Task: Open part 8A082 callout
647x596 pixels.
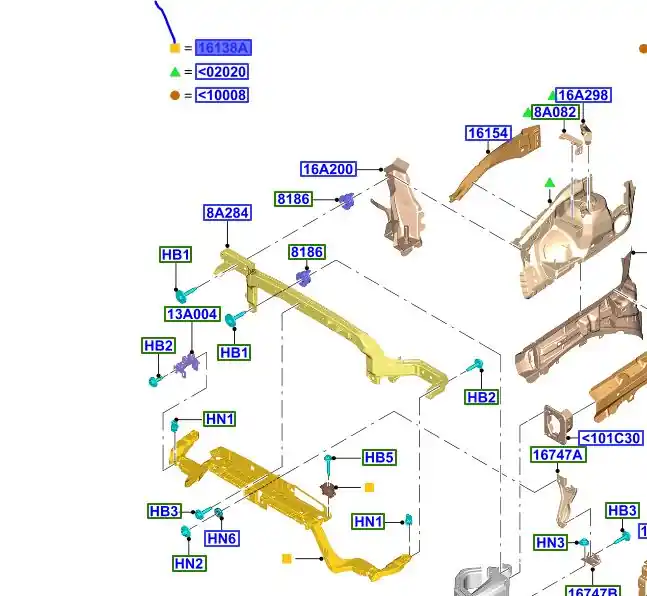Action: point(555,112)
